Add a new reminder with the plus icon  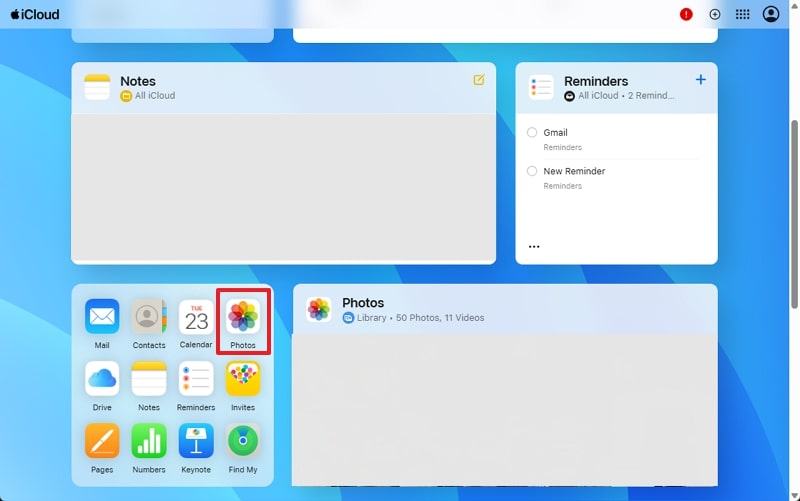[x=701, y=80]
